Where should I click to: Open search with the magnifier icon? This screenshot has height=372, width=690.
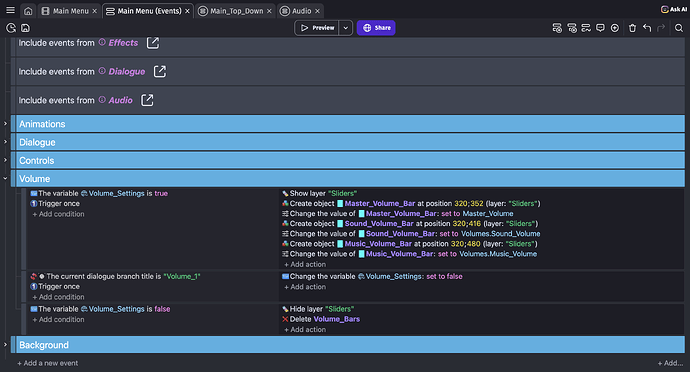(679, 28)
